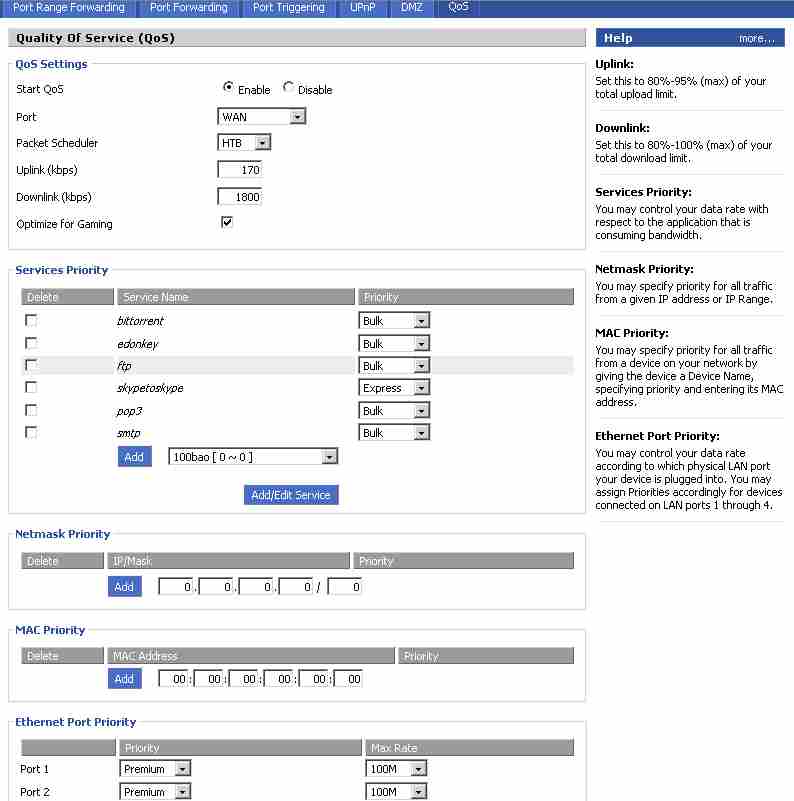
Task: Open the Port Forwarding tab
Action: tap(189, 8)
